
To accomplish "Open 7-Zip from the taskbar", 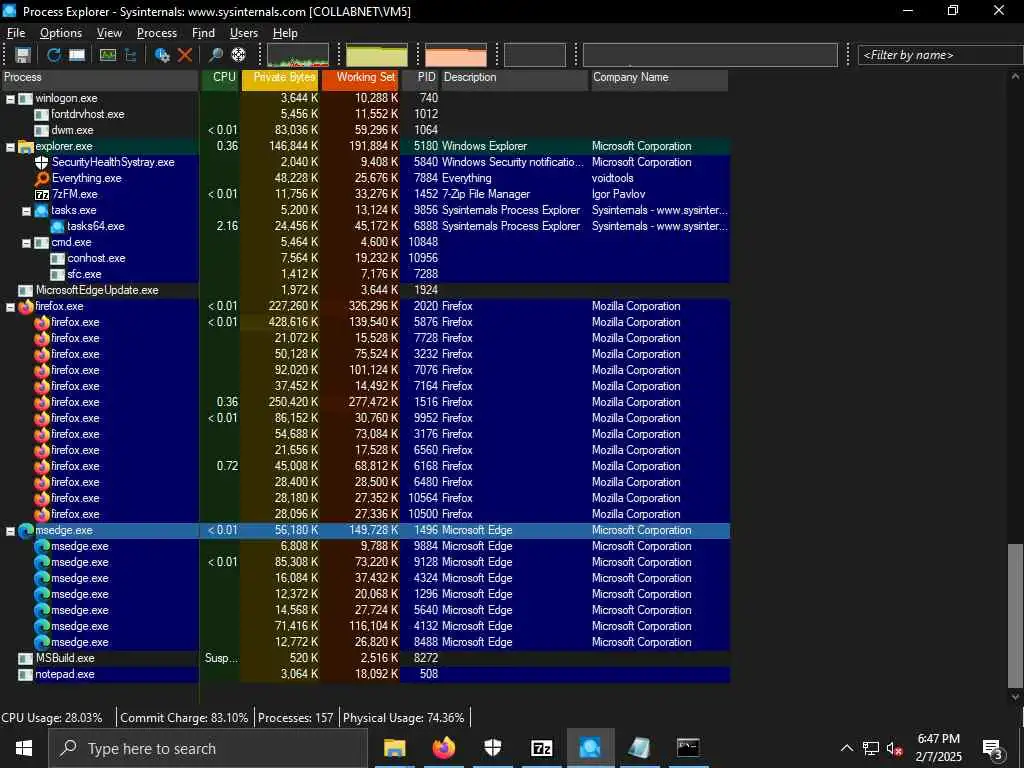I will click(541, 748).
